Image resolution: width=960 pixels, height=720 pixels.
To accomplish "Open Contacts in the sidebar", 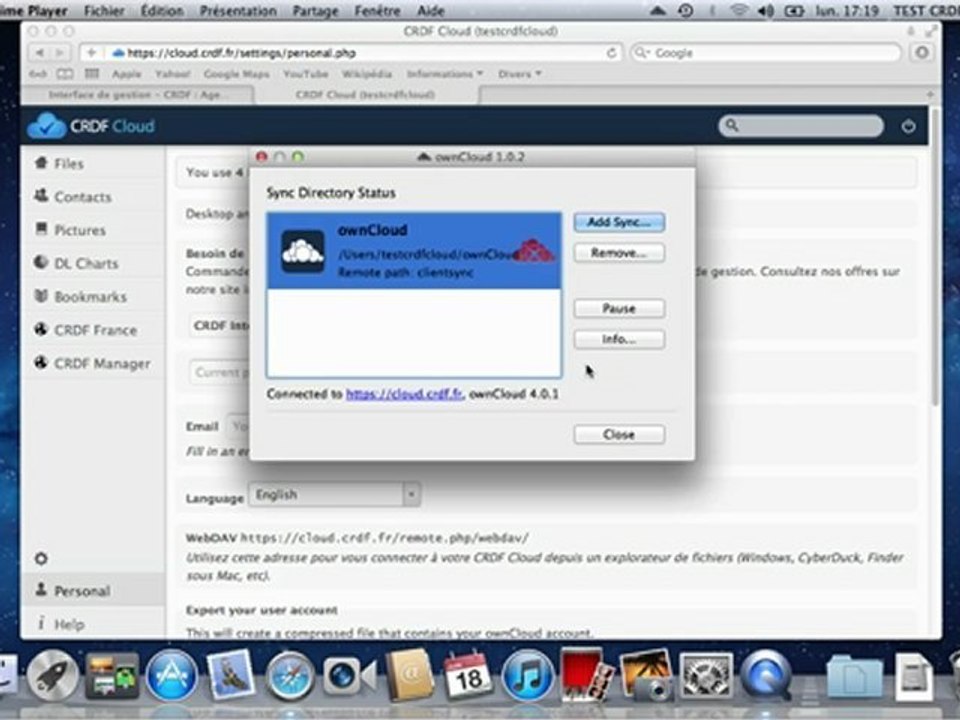I will click(x=73, y=197).
